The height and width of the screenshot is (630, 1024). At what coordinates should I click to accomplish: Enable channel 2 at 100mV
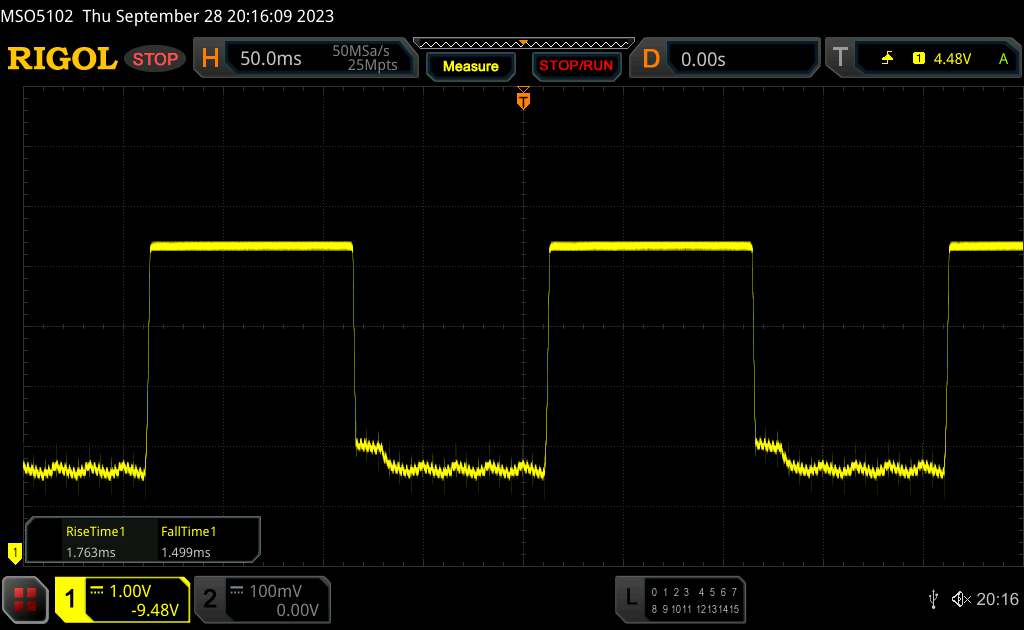pos(261,599)
